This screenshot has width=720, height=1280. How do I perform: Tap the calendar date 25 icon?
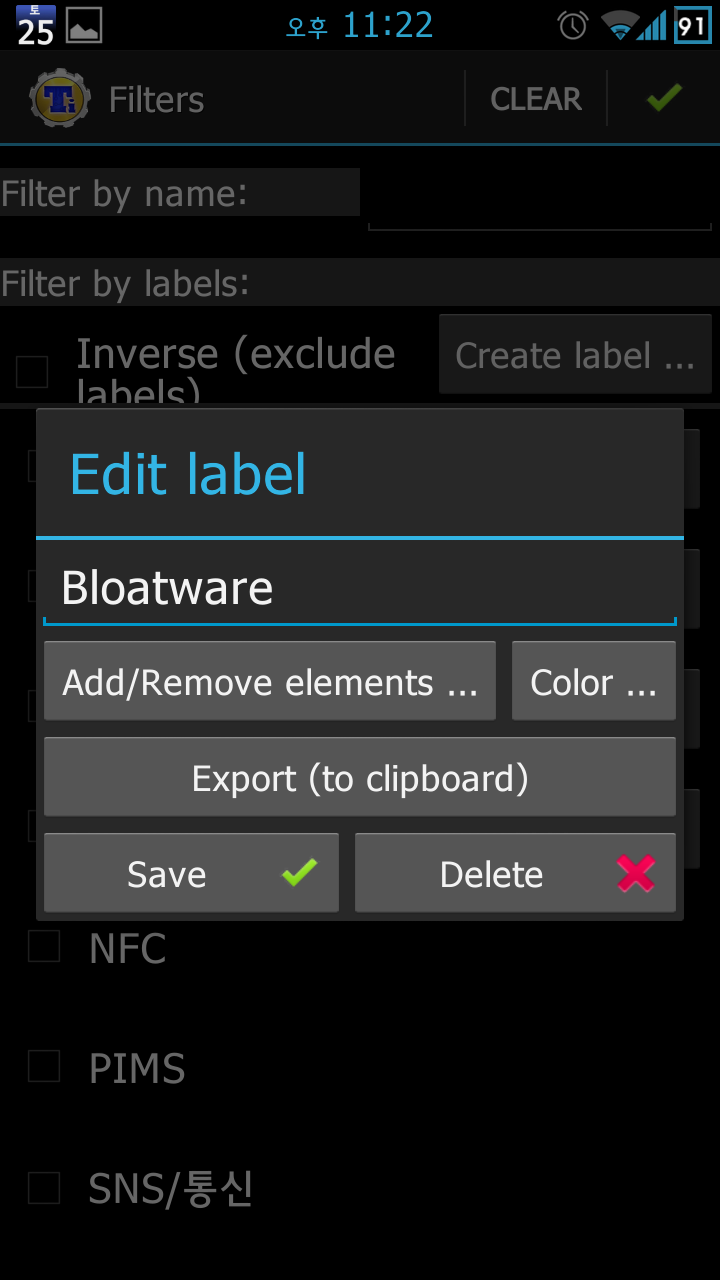pyautogui.click(x=35, y=26)
